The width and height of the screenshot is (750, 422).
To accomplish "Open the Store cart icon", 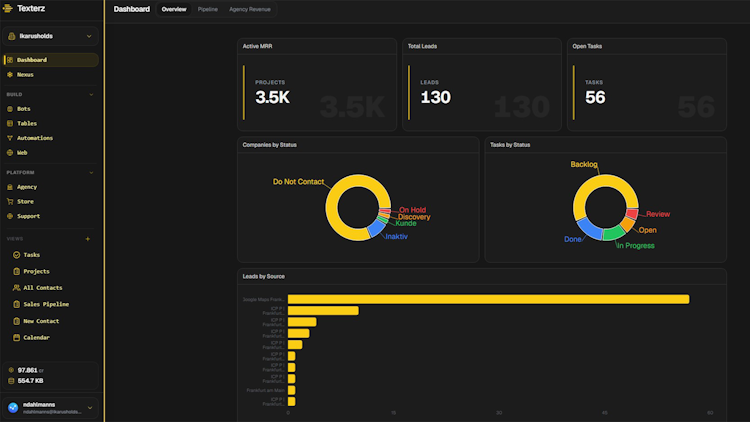I will (x=10, y=201).
